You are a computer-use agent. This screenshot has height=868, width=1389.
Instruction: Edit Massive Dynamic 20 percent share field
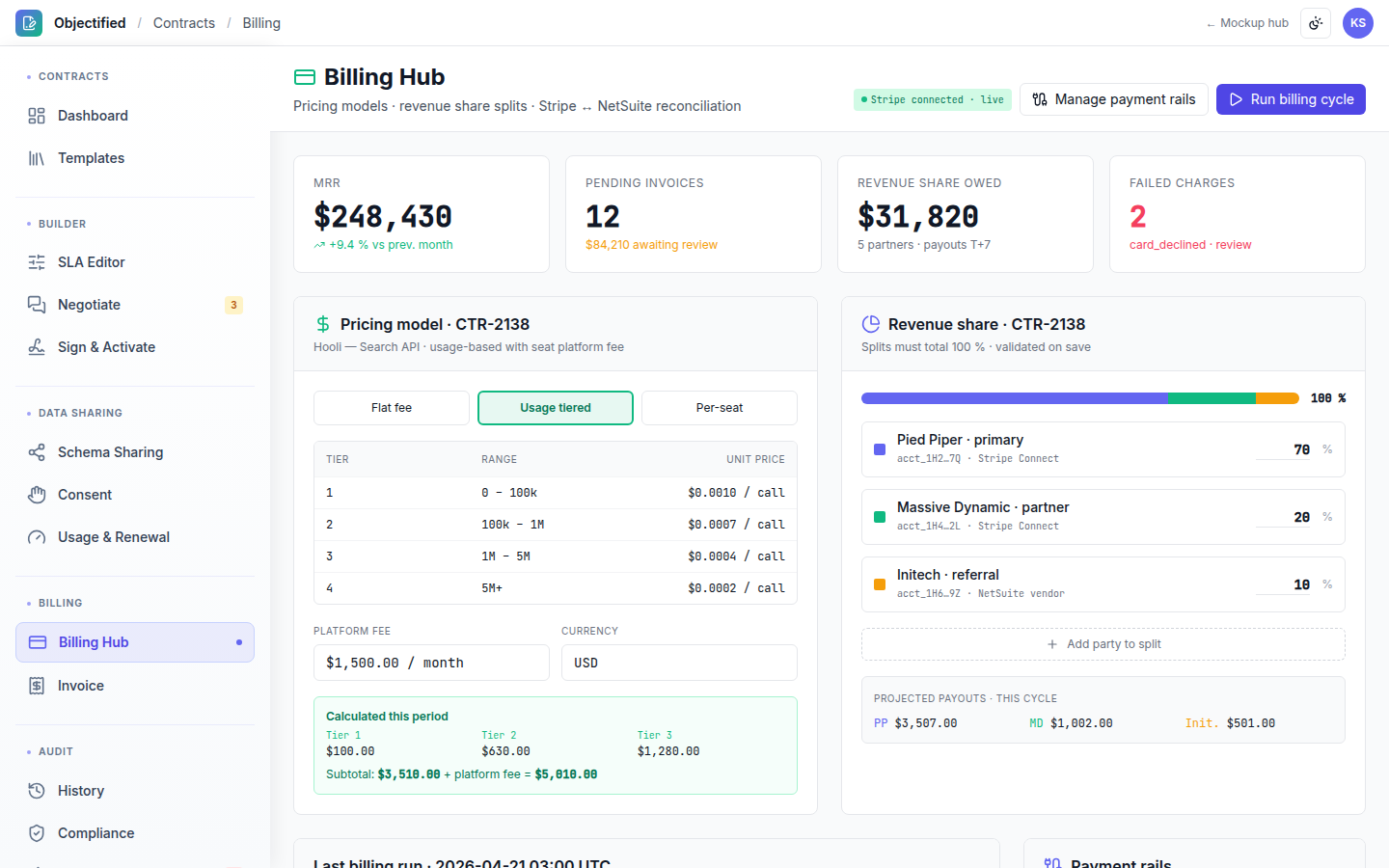pos(1284,517)
